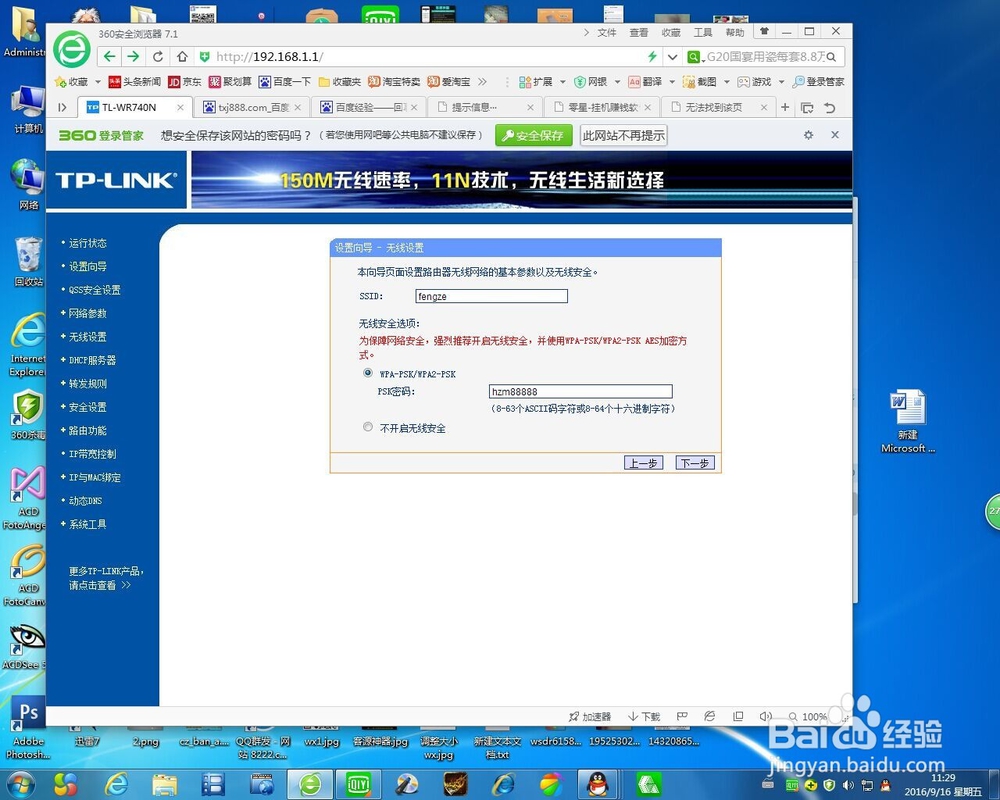Open the 游戏 toolbar dropdown arrow
The image size is (1000, 800).
[782, 82]
